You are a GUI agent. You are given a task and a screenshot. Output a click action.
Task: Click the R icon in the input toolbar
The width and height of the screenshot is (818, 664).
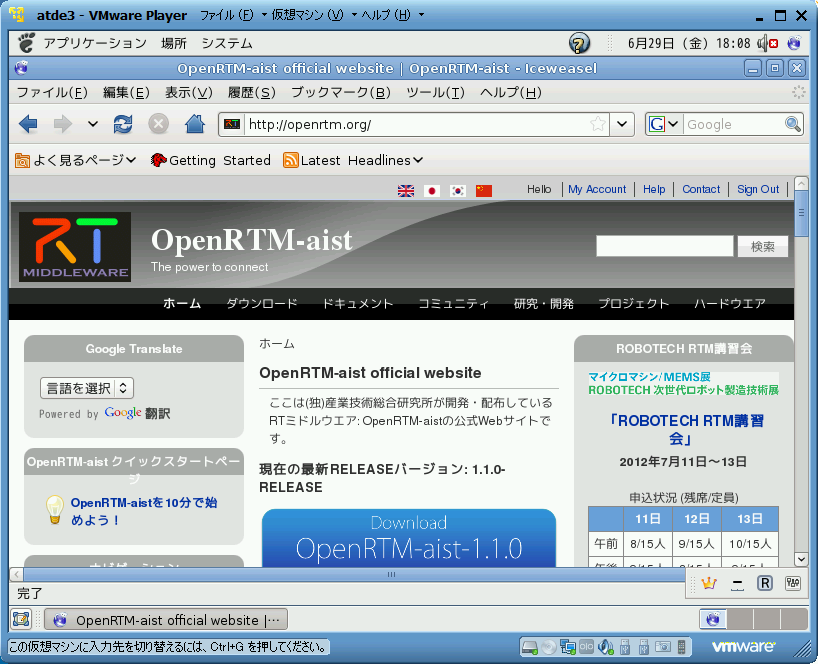(x=765, y=583)
